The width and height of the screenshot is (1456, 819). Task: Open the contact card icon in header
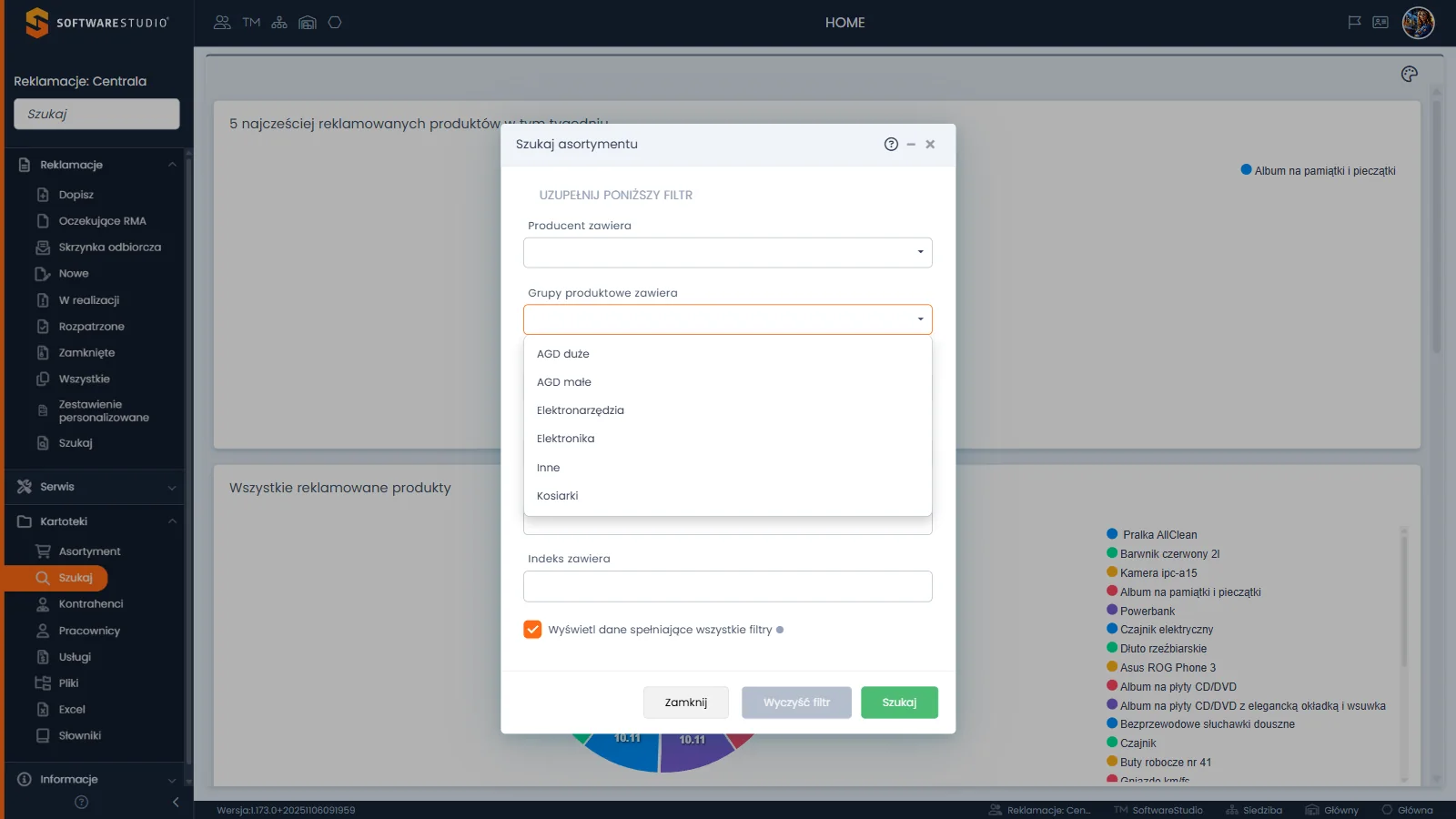click(1380, 23)
